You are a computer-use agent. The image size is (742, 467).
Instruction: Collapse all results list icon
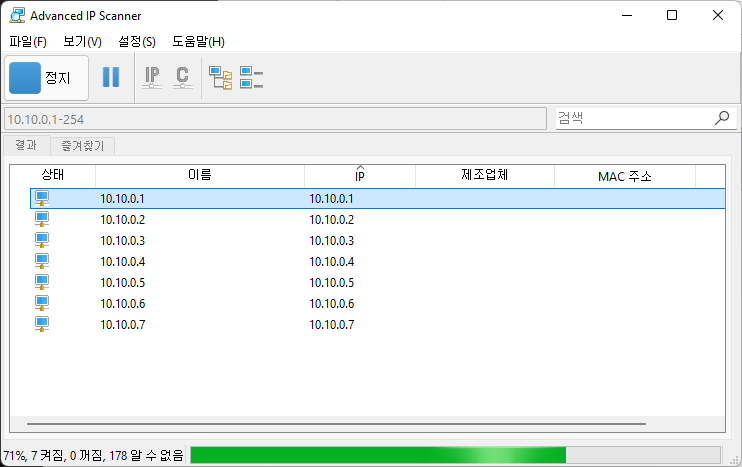click(251, 78)
